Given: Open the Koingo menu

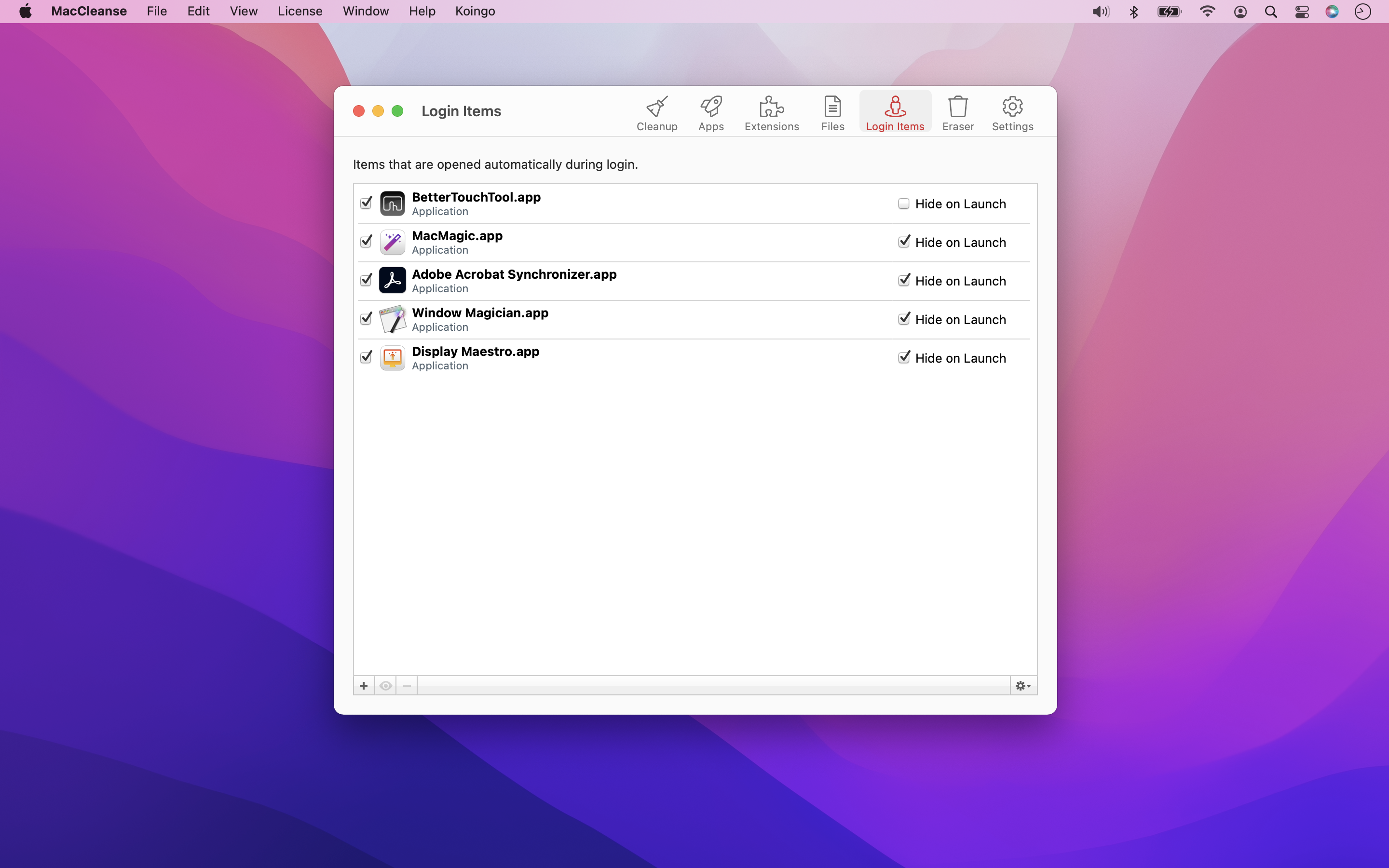Looking at the screenshot, I should [x=475, y=12].
